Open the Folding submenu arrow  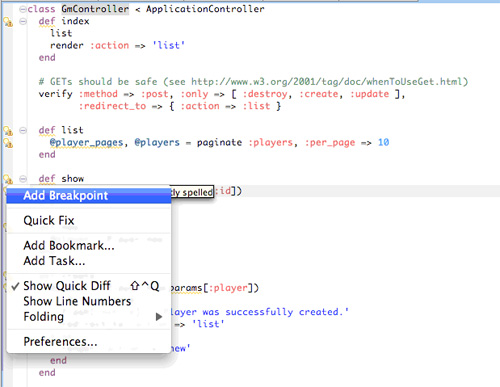(159, 317)
